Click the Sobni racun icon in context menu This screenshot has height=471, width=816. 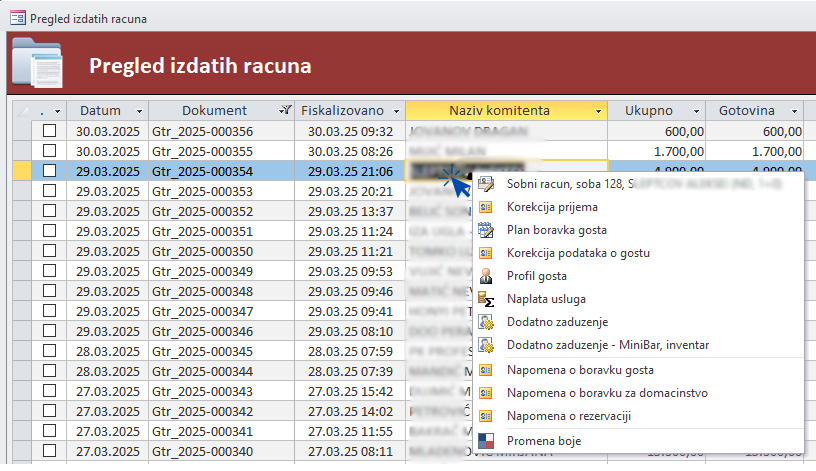[487, 184]
